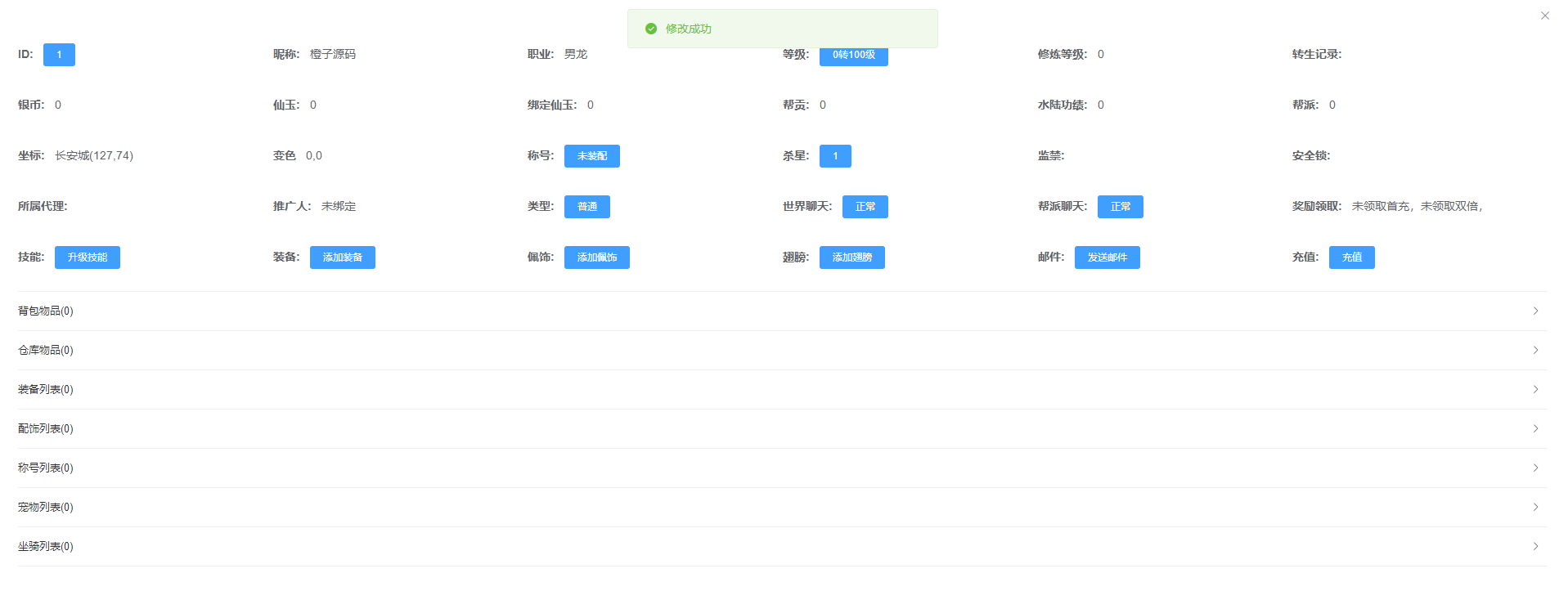Close the player detail dialog
Screen dimensions: 1568x591
click(x=1544, y=16)
